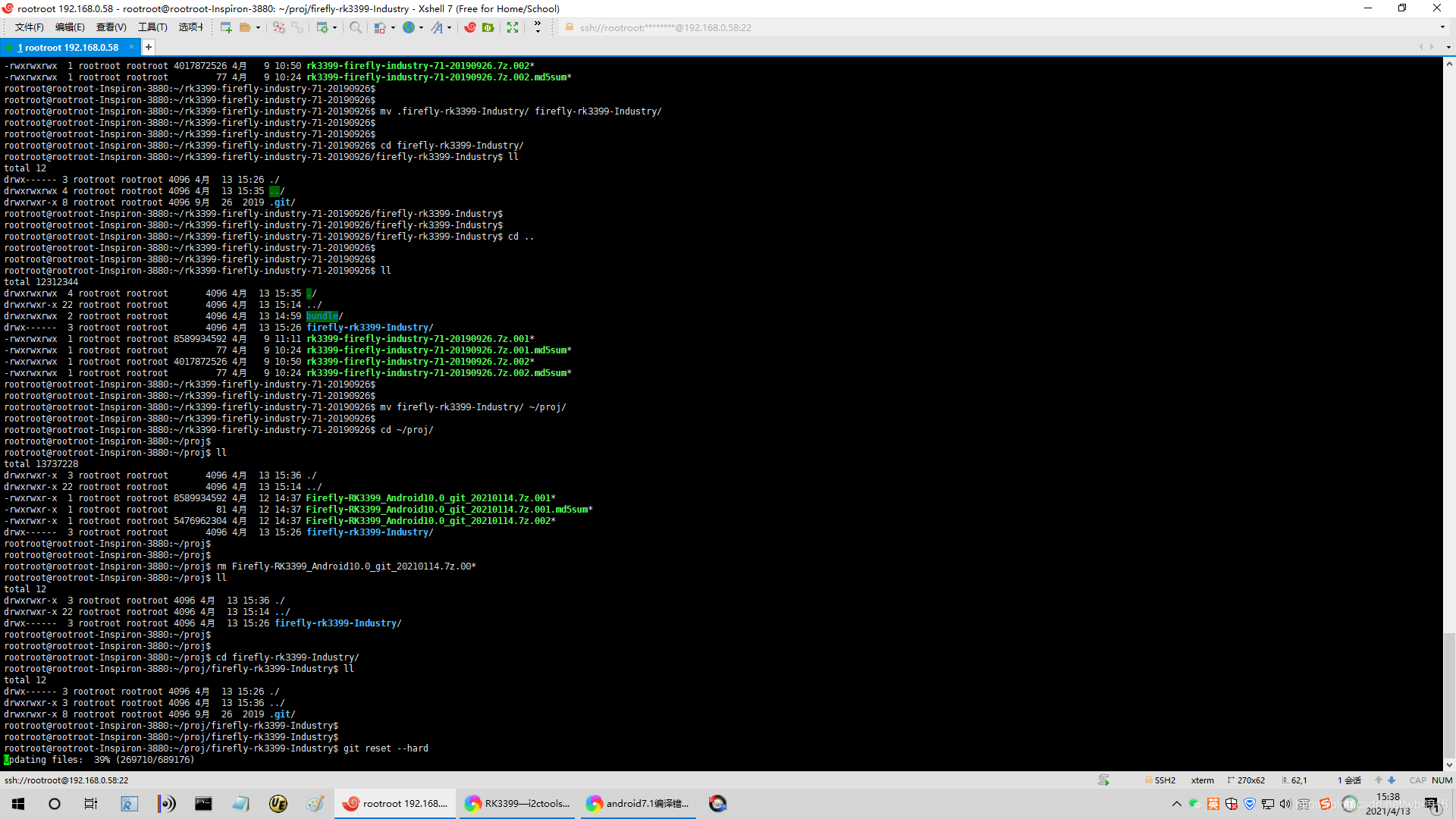This screenshot has height=819, width=1456.
Task: Expand the font style dropdown arrow
Action: [450, 27]
